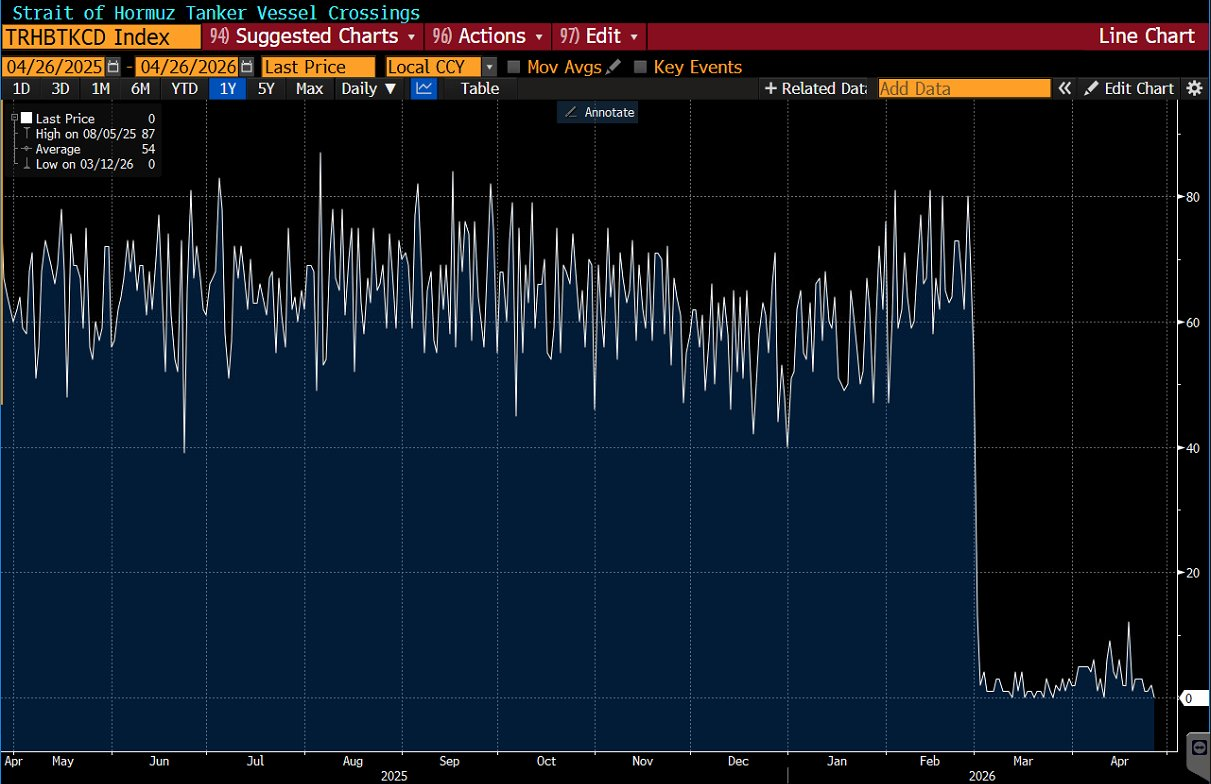Click the Last Price field box
Viewport: 1211px width, 784px height.
[318, 67]
